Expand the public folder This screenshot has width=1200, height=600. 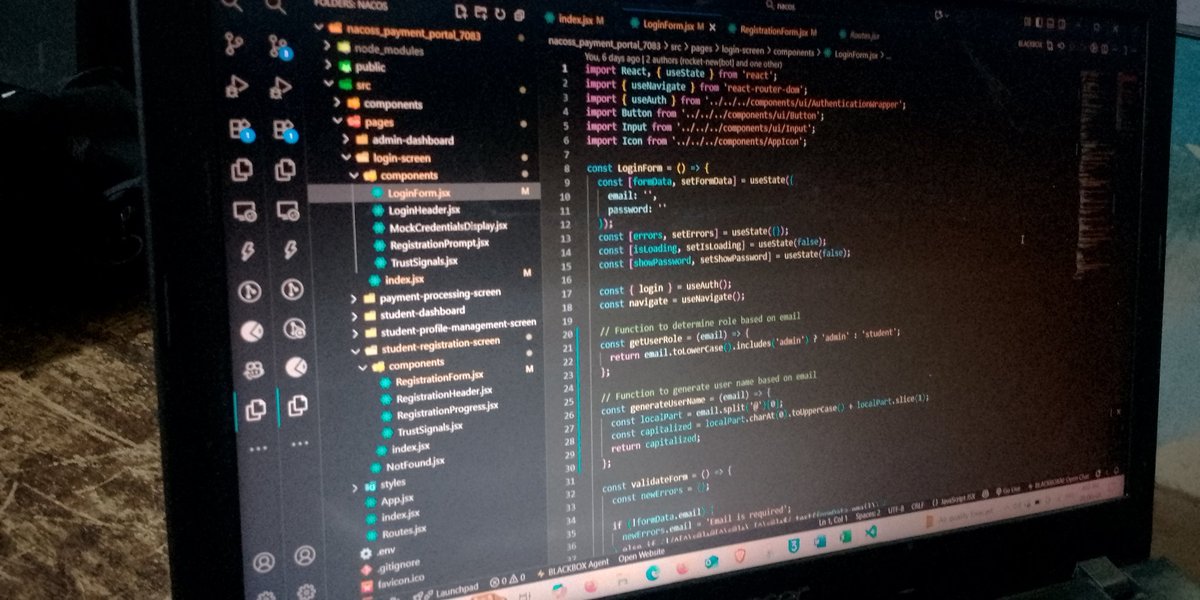click(x=329, y=66)
